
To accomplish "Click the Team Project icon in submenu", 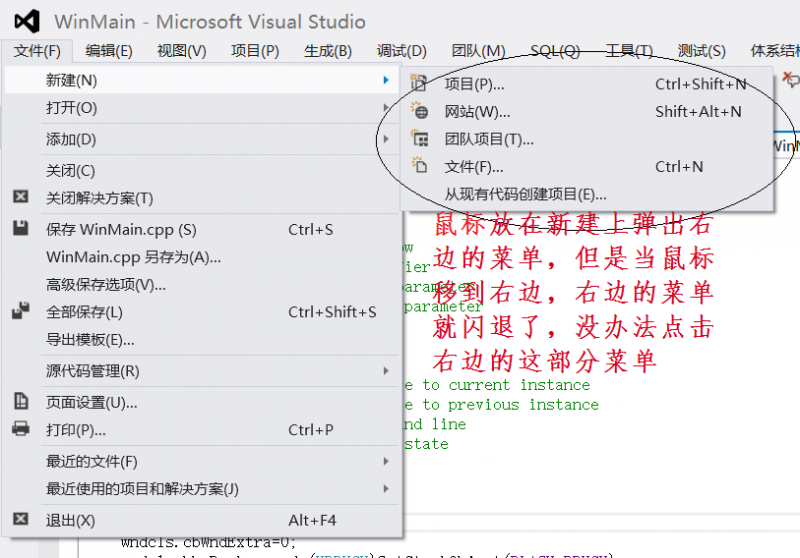I will click(x=419, y=138).
